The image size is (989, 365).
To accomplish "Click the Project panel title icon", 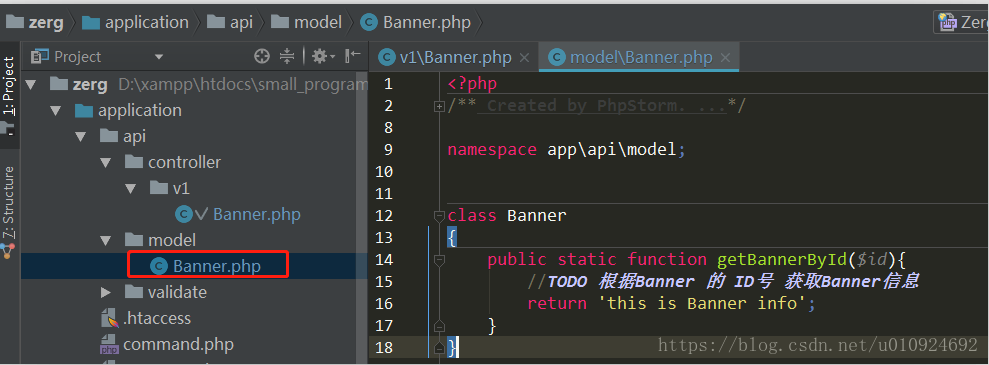I will (x=40, y=57).
